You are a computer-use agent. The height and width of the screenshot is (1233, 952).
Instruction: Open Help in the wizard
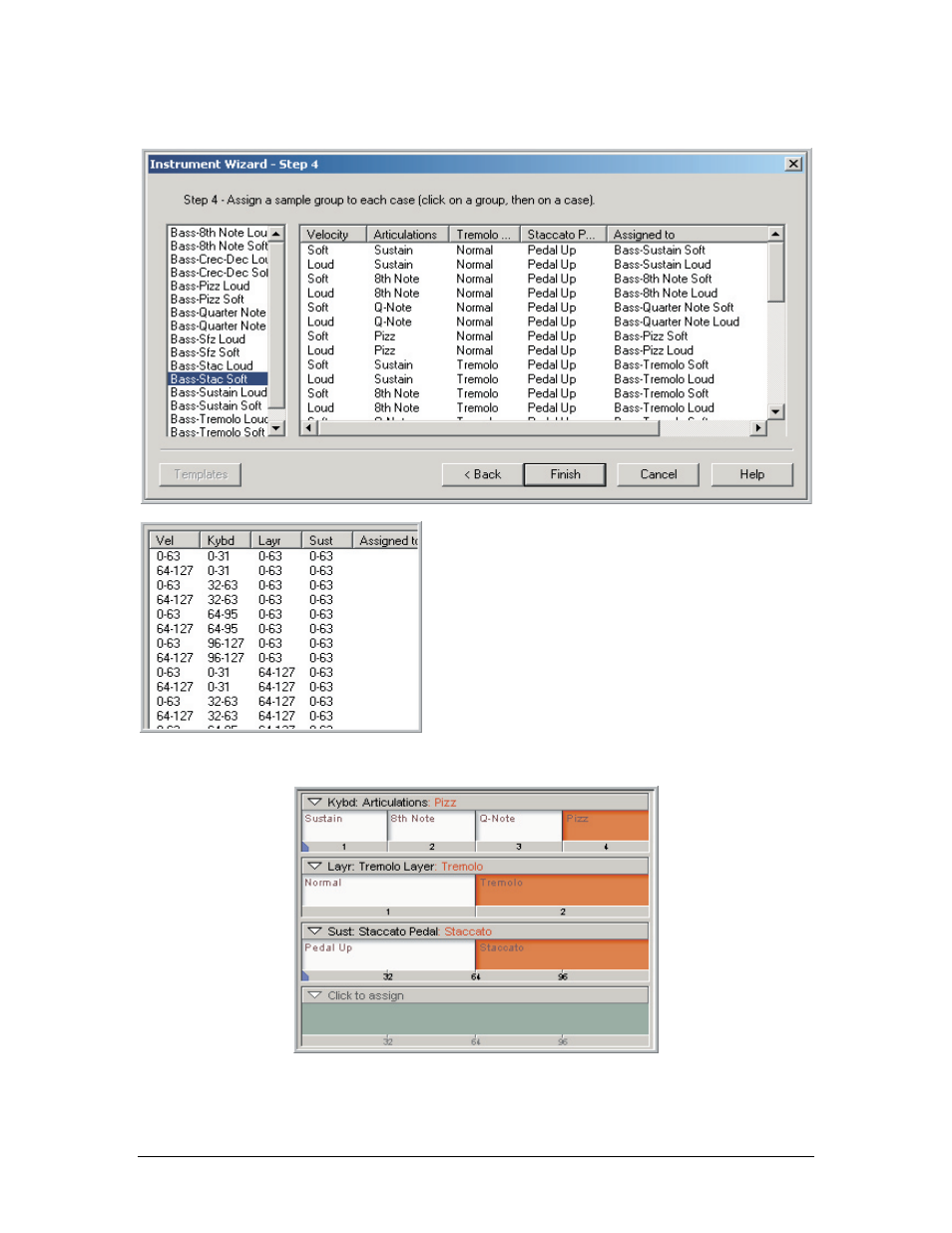click(751, 474)
